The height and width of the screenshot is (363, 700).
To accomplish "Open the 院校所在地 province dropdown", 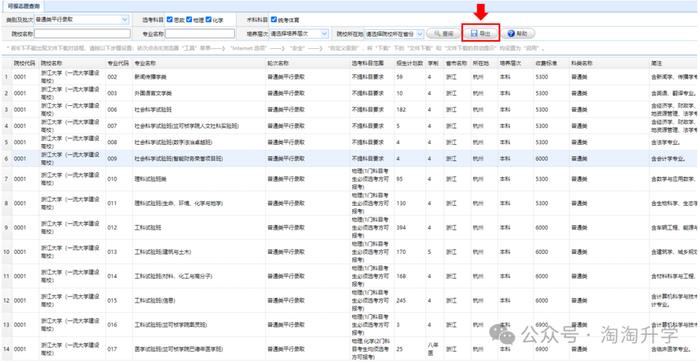I will tap(394, 33).
